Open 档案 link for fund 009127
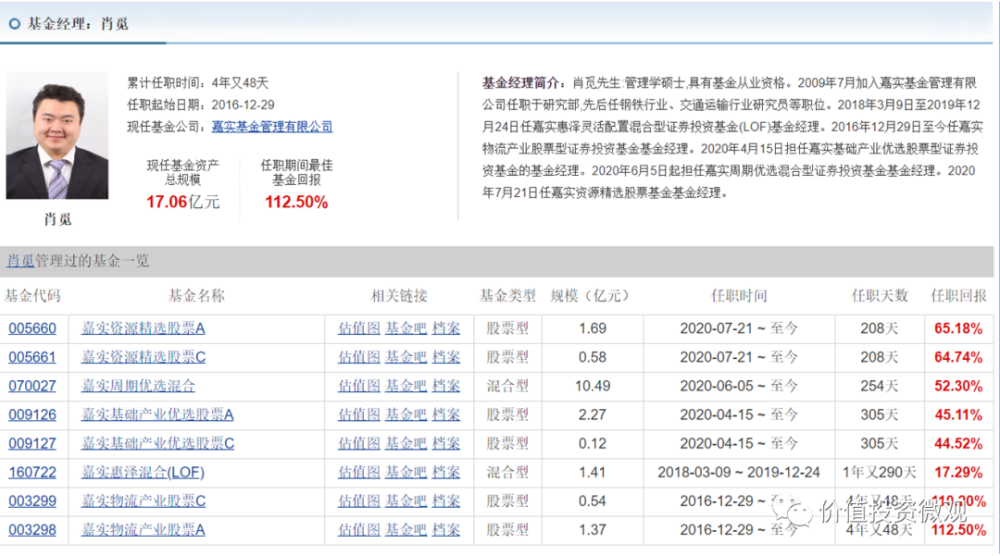The image size is (1000, 556). [446, 443]
